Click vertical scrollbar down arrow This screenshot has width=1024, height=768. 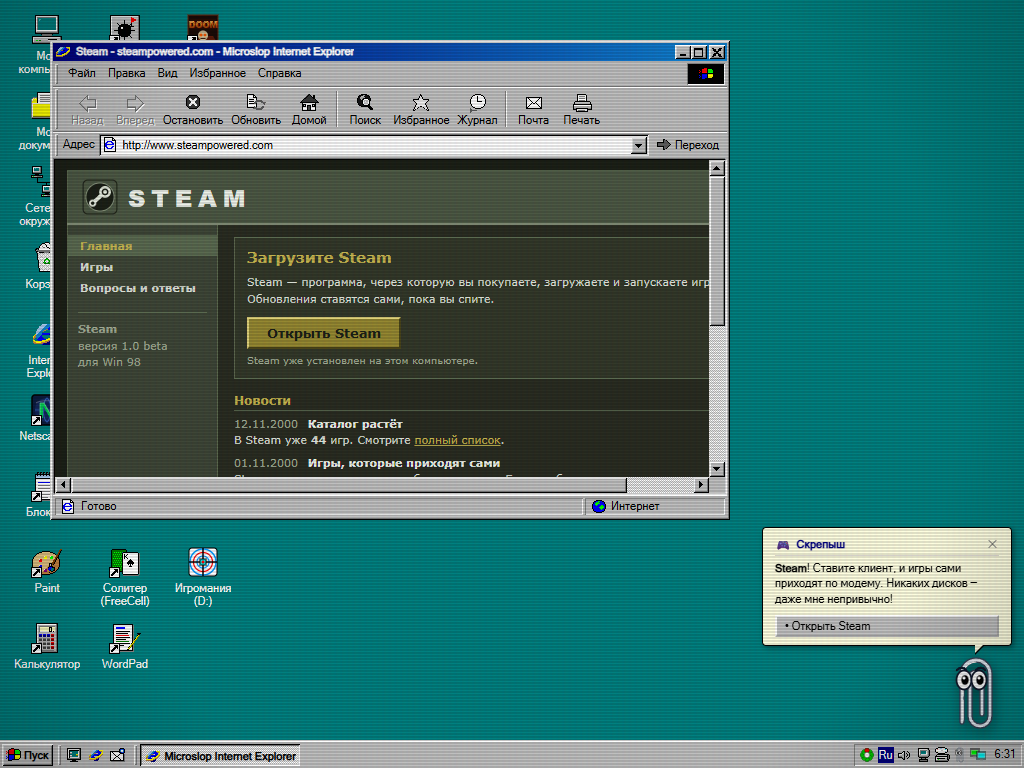tap(716, 469)
